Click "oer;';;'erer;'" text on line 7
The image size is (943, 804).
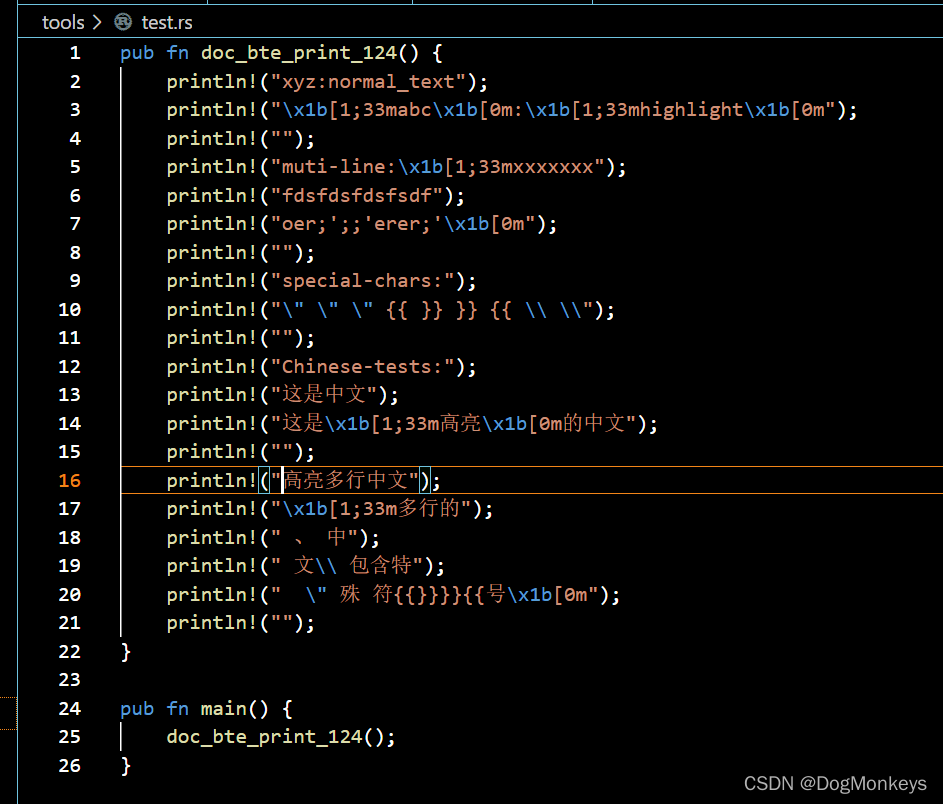click(x=363, y=224)
